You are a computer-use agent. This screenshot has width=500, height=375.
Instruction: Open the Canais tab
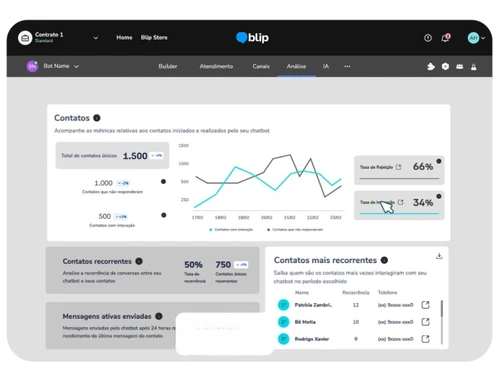click(261, 66)
